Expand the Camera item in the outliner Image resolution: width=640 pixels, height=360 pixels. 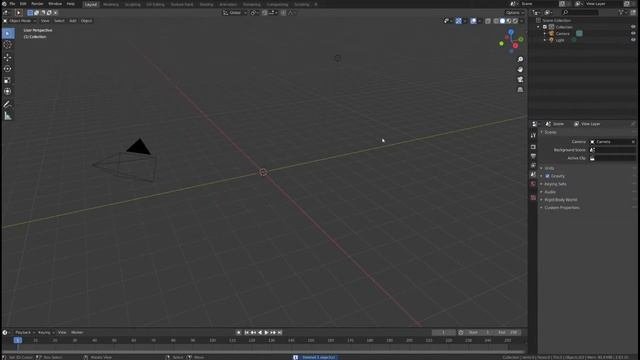[x=545, y=33]
